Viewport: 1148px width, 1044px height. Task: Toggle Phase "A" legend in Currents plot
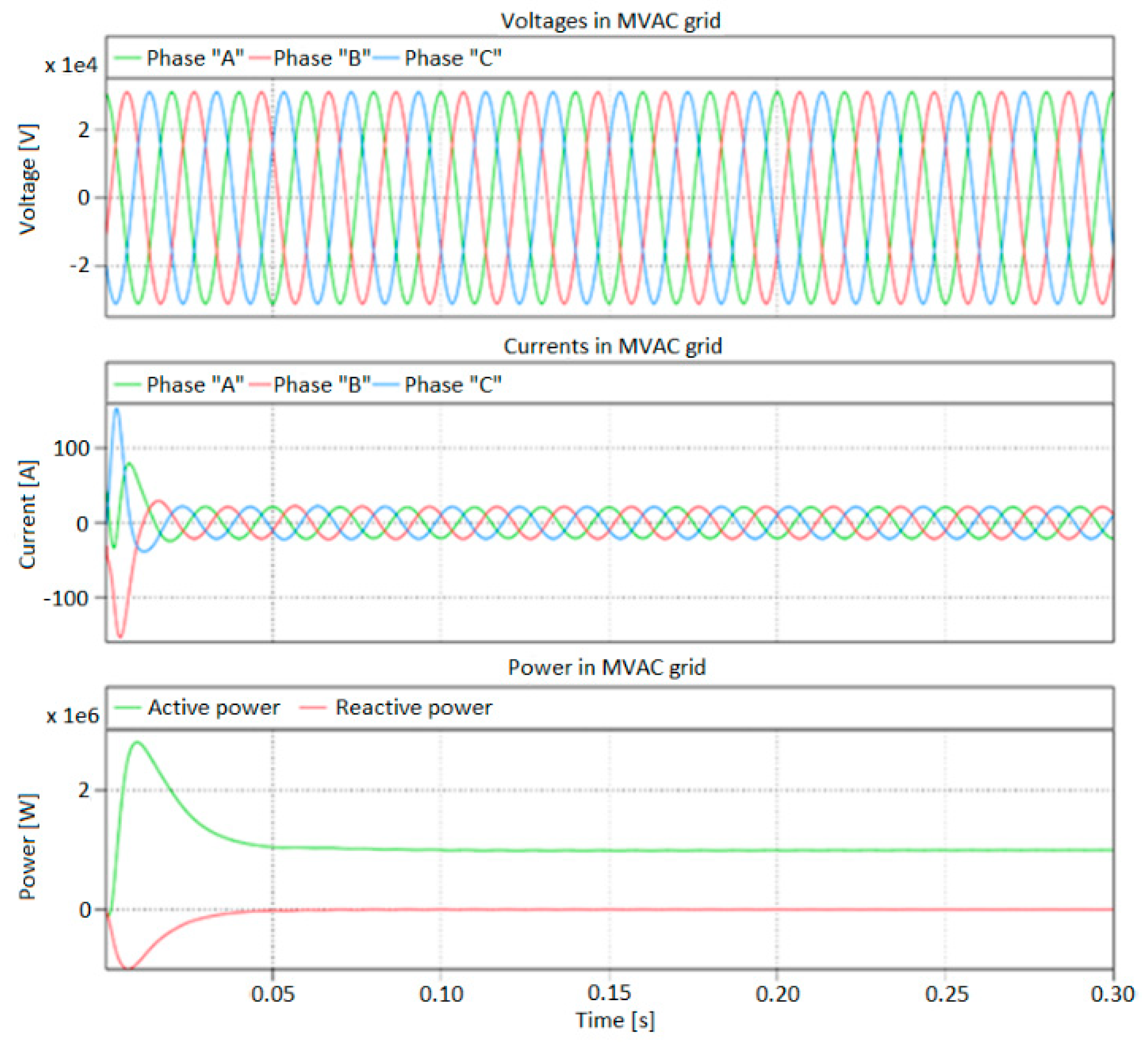(x=195, y=384)
